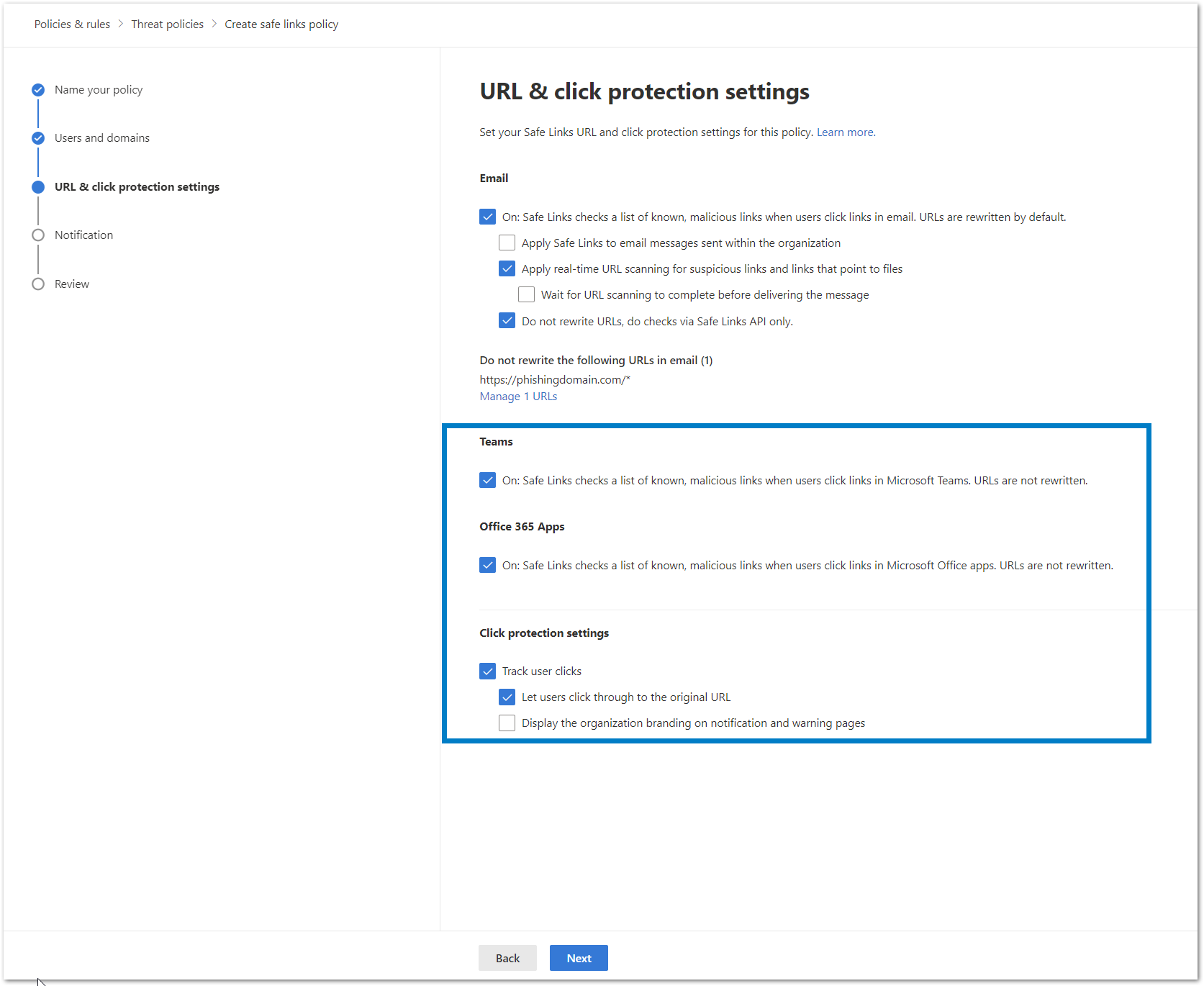
Task: Uncheck Track user clicks
Action: (x=488, y=671)
